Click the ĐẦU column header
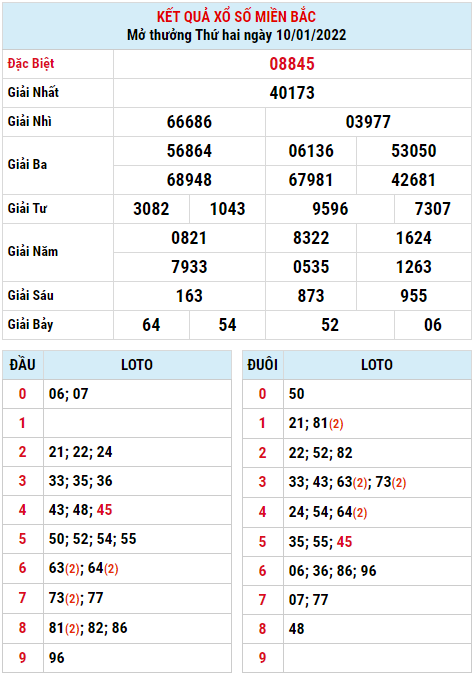This screenshot has width=474, height=674. 22,365
